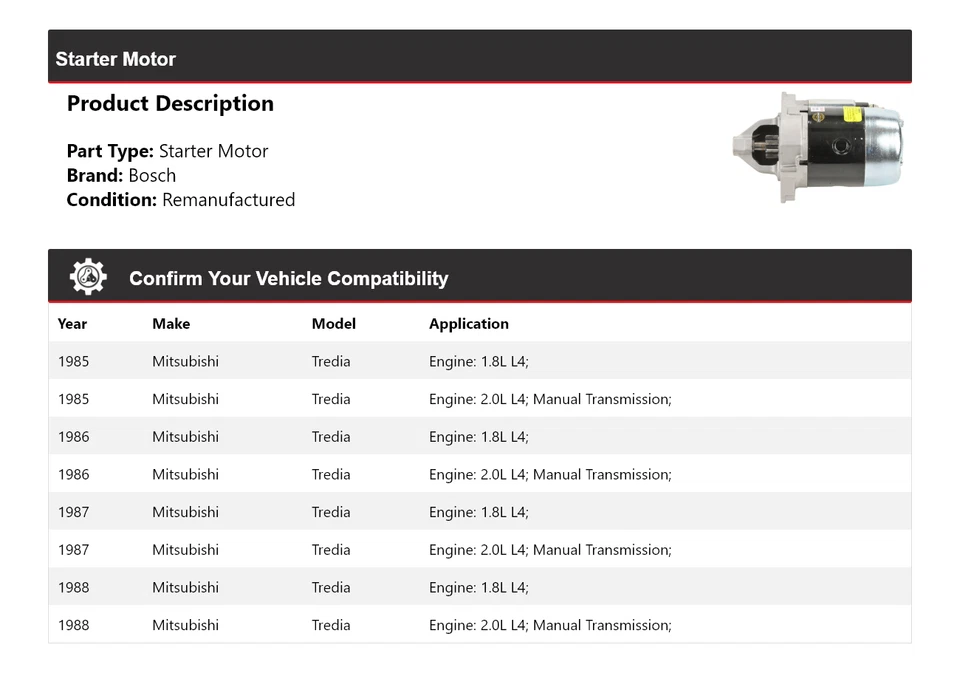
Task: Select the 1986 Tredia 2.0L Manual Transmission row
Action: (479, 475)
